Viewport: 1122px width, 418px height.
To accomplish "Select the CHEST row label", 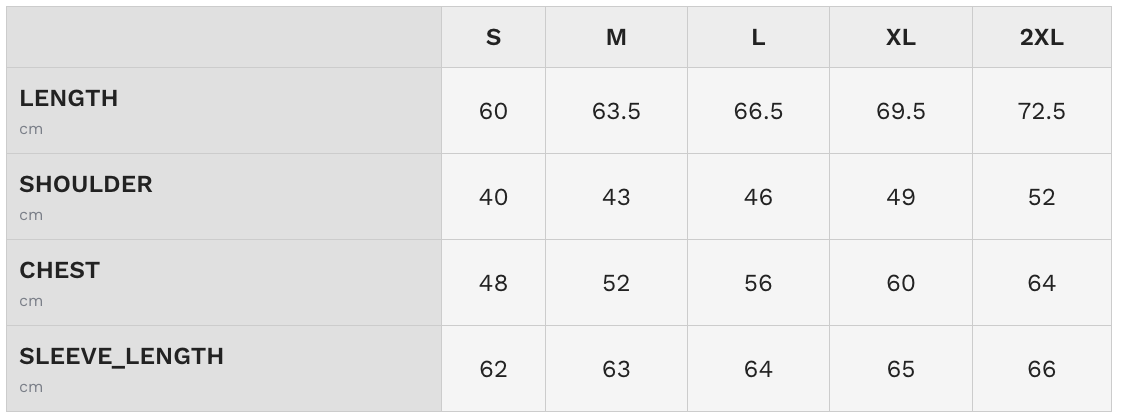I will [60, 270].
